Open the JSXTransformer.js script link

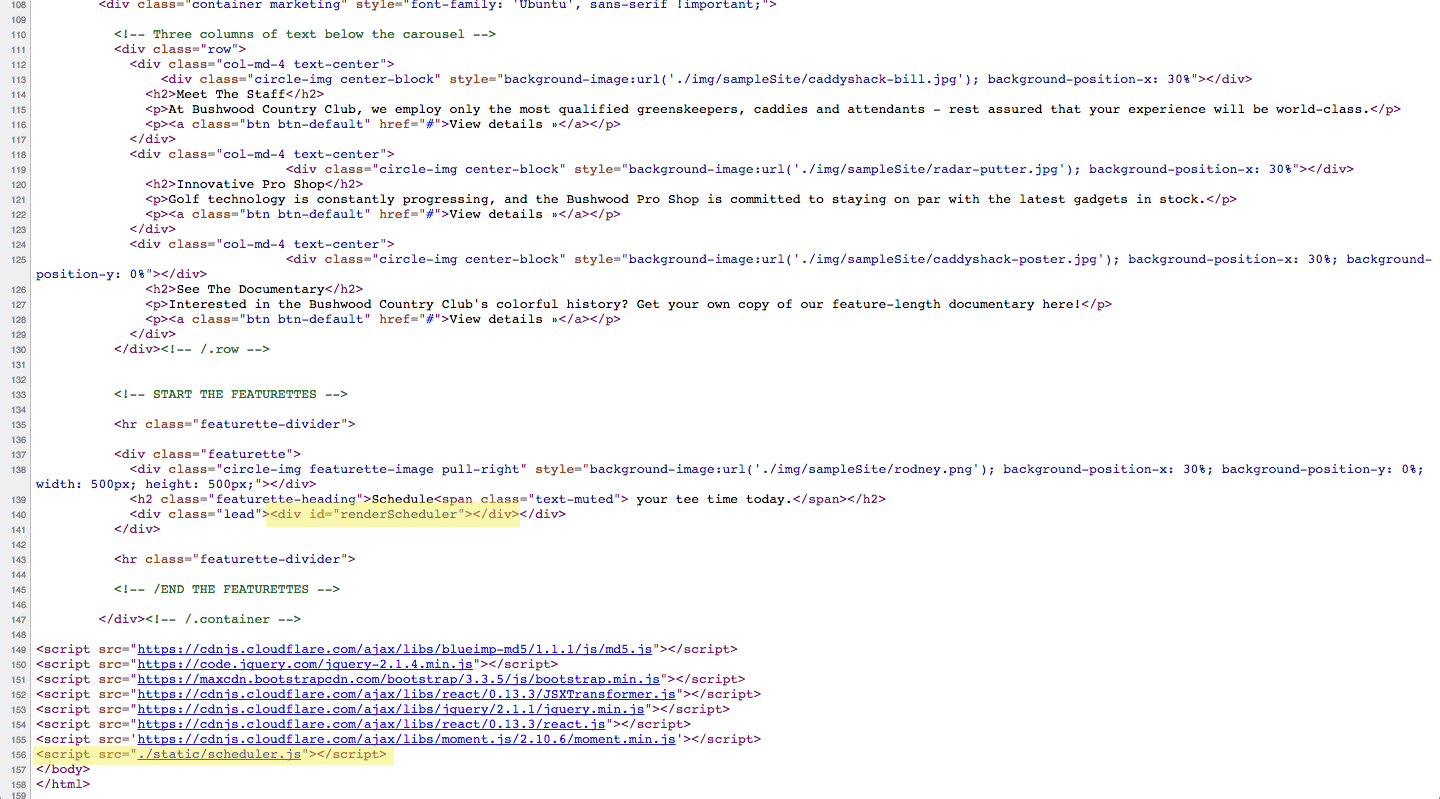coord(407,694)
